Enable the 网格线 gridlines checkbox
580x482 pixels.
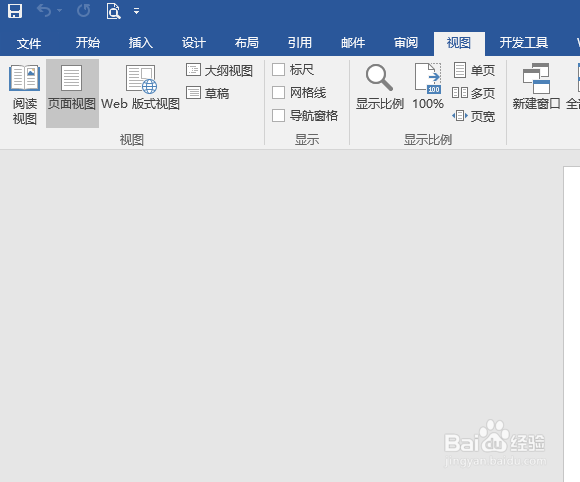tap(279, 92)
